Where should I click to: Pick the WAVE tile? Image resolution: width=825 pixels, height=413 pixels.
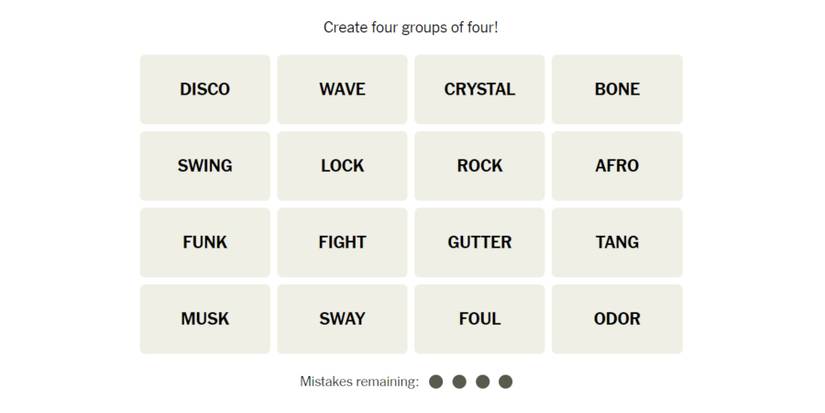tap(342, 89)
